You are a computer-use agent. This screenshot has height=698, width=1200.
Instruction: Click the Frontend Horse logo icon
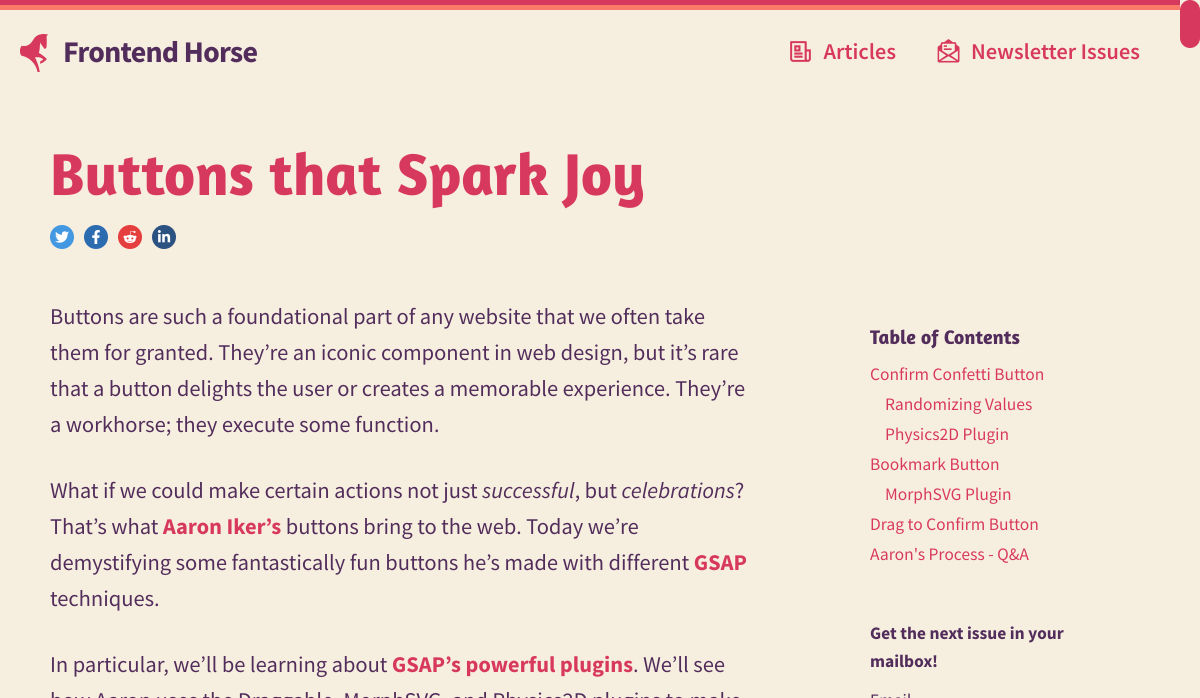coord(34,52)
